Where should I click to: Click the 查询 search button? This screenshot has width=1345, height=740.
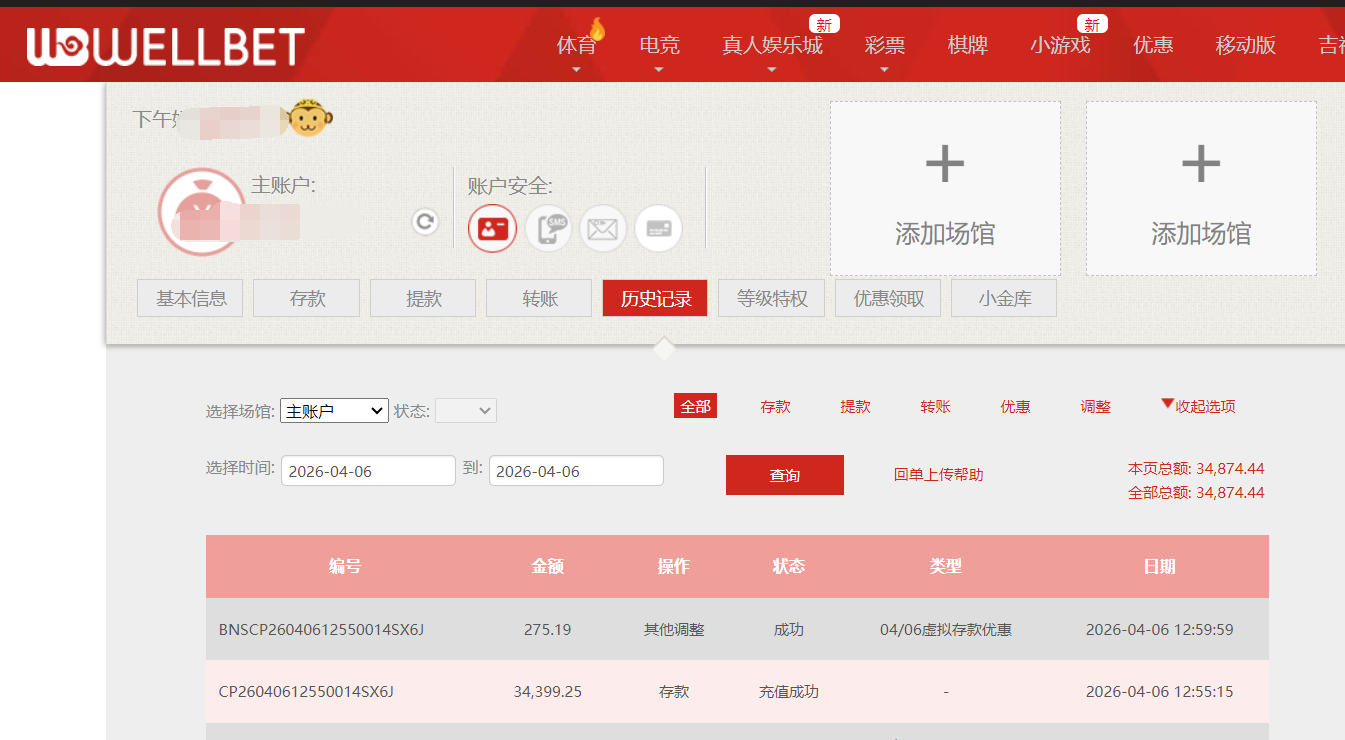coord(784,475)
